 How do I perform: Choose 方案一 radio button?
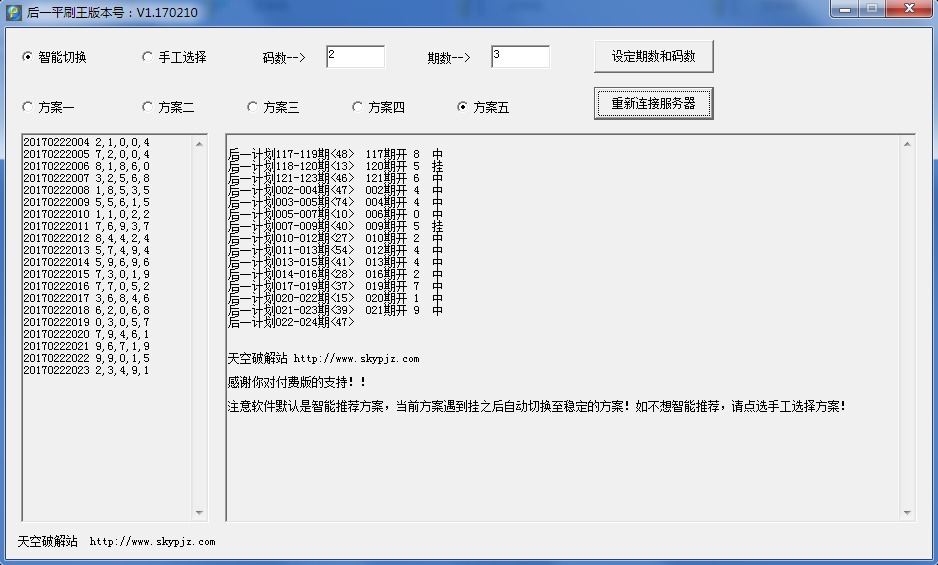click(28, 107)
